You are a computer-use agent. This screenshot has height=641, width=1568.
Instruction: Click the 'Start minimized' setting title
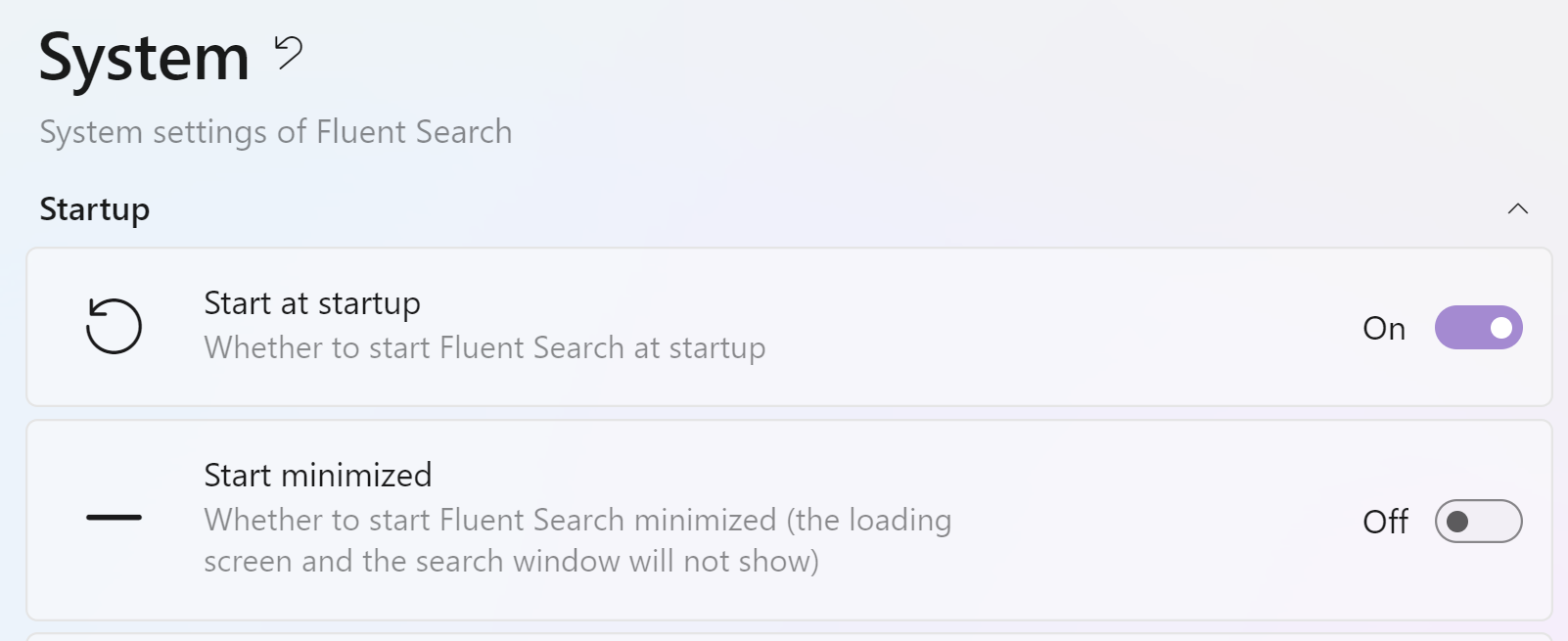[x=317, y=475]
